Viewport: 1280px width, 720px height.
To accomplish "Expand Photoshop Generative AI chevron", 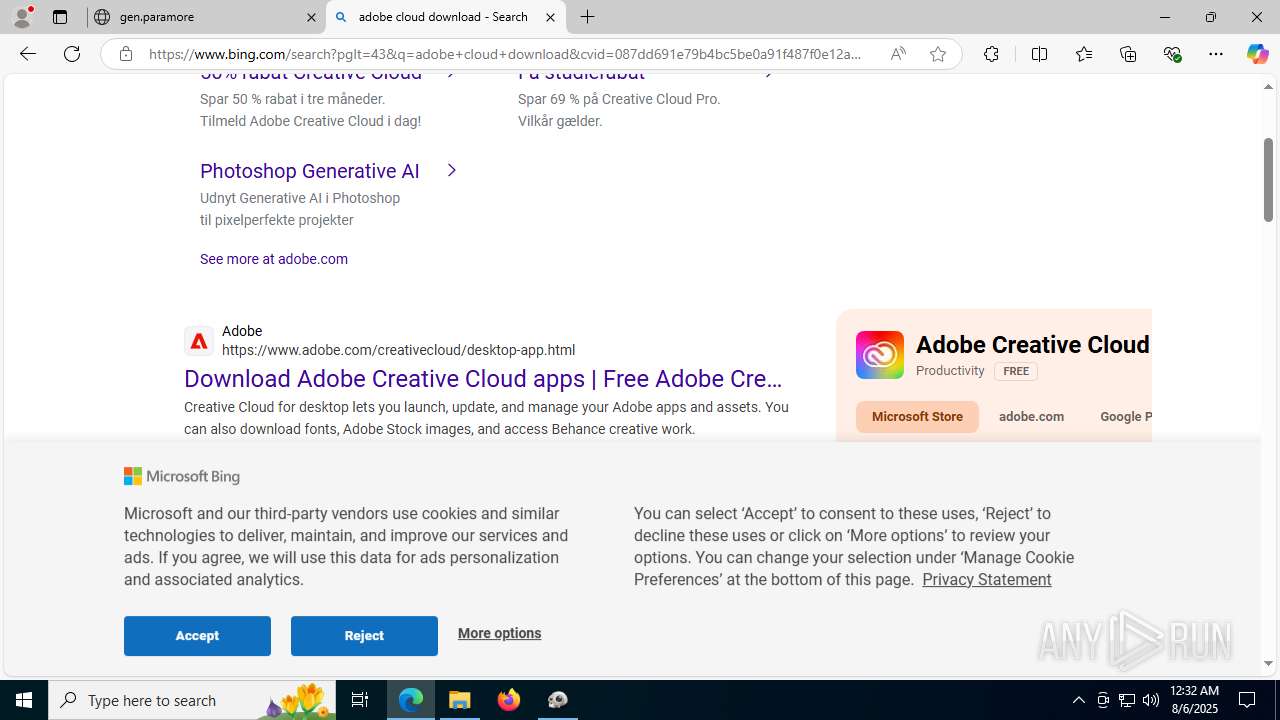I will click(451, 170).
